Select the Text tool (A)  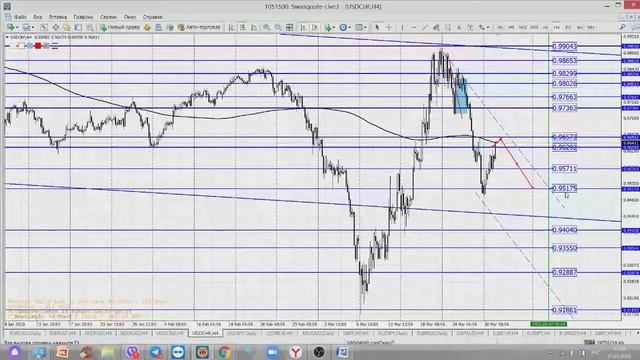459,27
